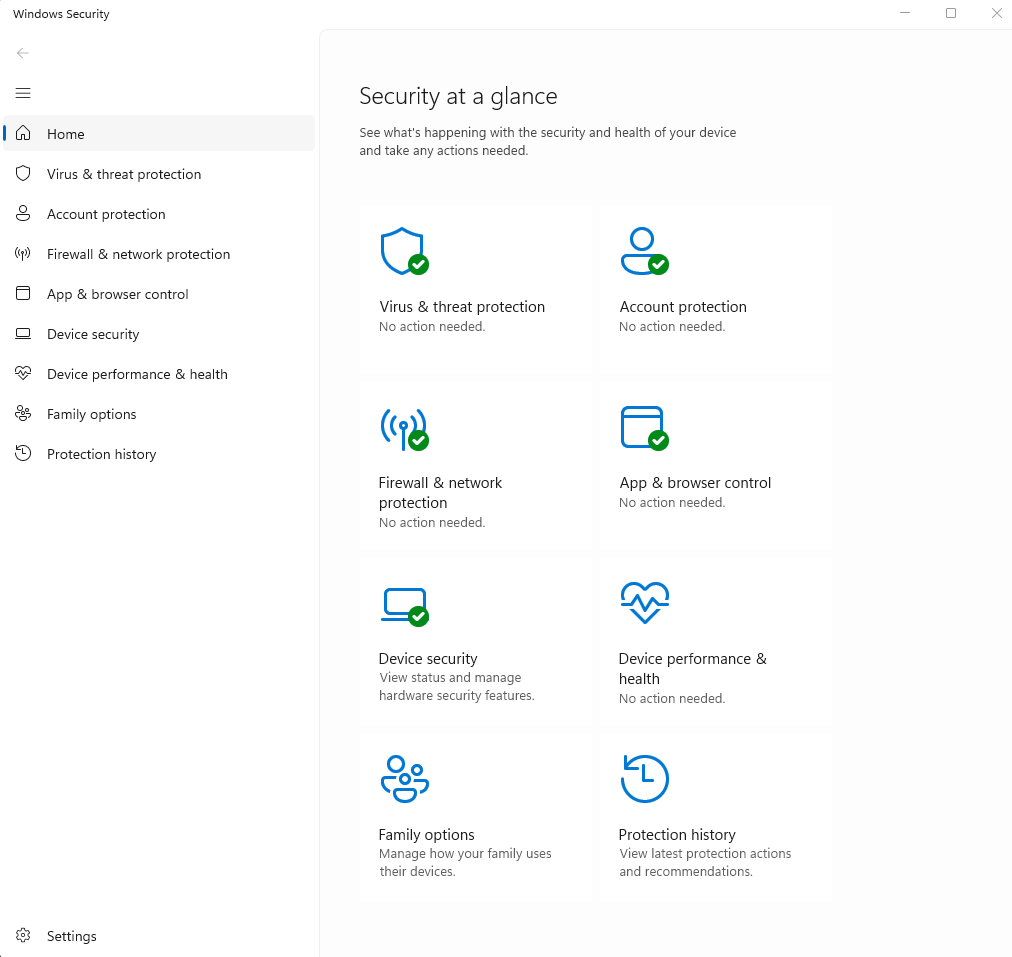Click 'View latest protection actions and recommendations' text
1012x957 pixels.
pyautogui.click(x=705, y=862)
